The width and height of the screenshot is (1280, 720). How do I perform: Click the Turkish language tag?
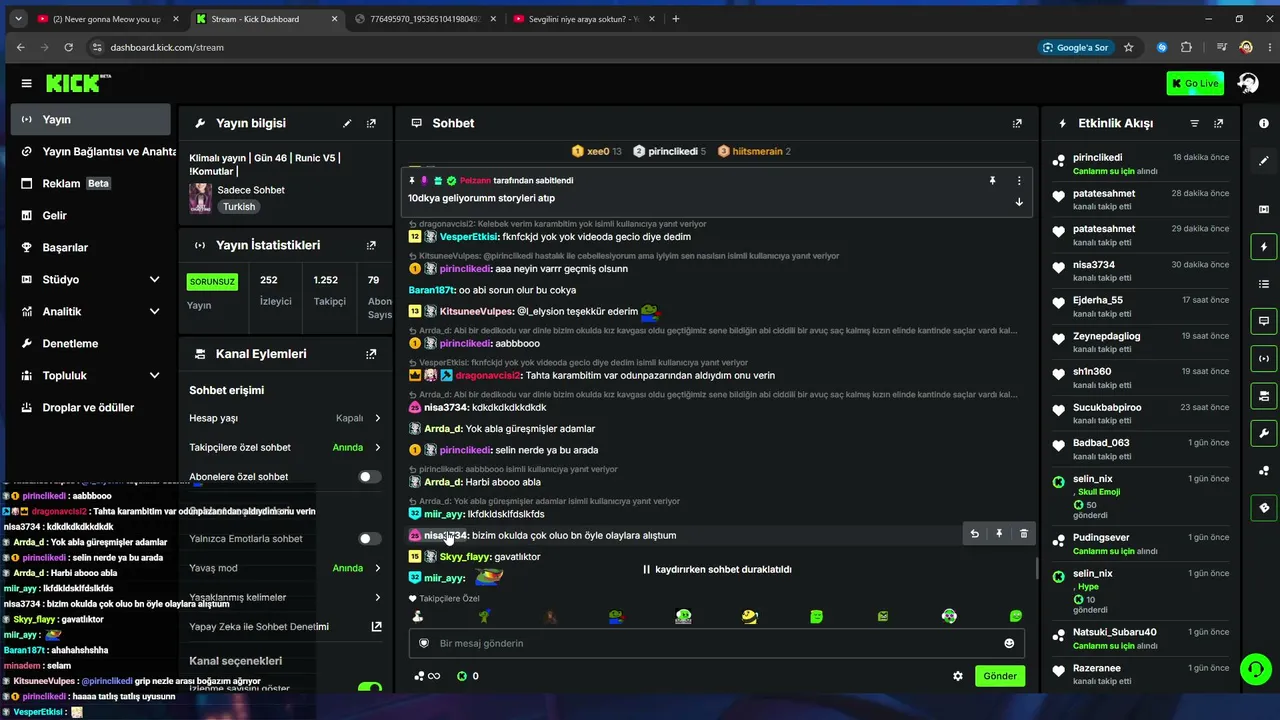(239, 206)
